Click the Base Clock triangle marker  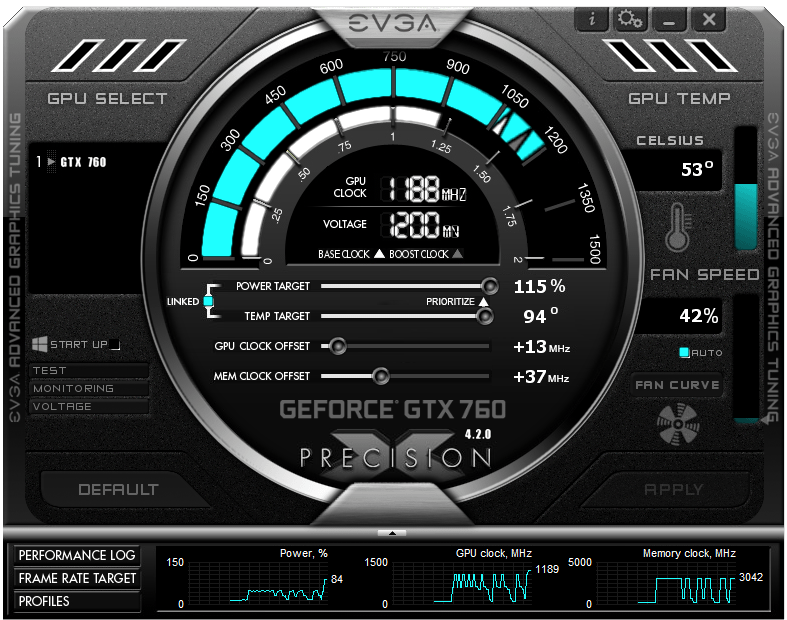pos(379,254)
